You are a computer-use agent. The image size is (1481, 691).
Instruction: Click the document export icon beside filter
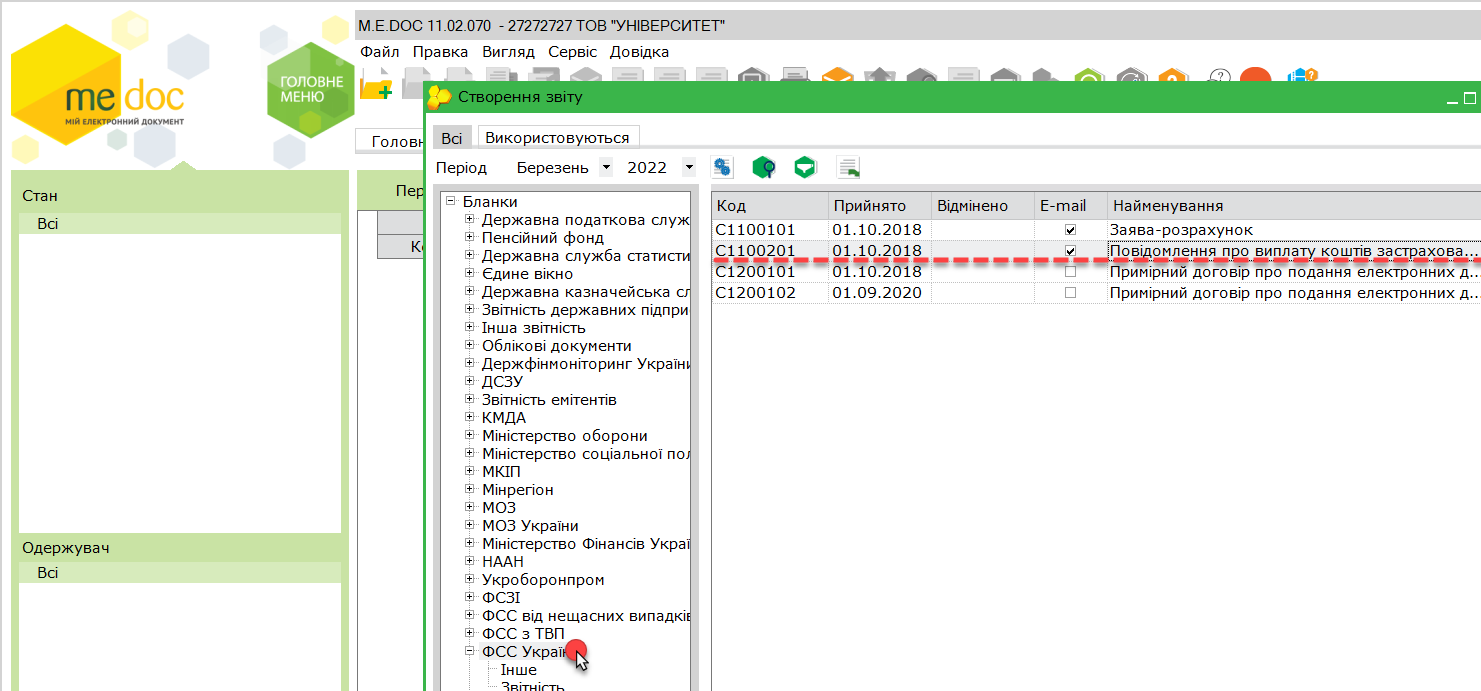(x=848, y=168)
